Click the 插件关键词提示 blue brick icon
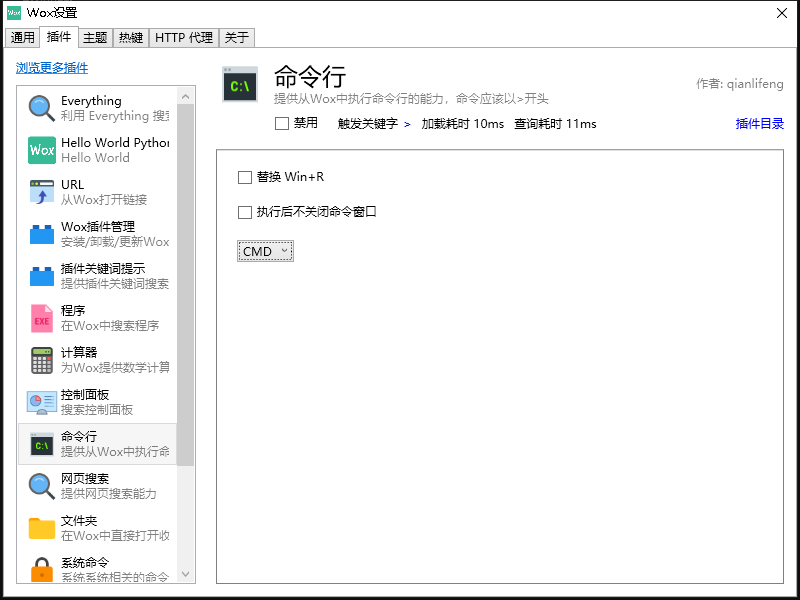Image resolution: width=800 pixels, height=600 pixels. [x=41, y=276]
